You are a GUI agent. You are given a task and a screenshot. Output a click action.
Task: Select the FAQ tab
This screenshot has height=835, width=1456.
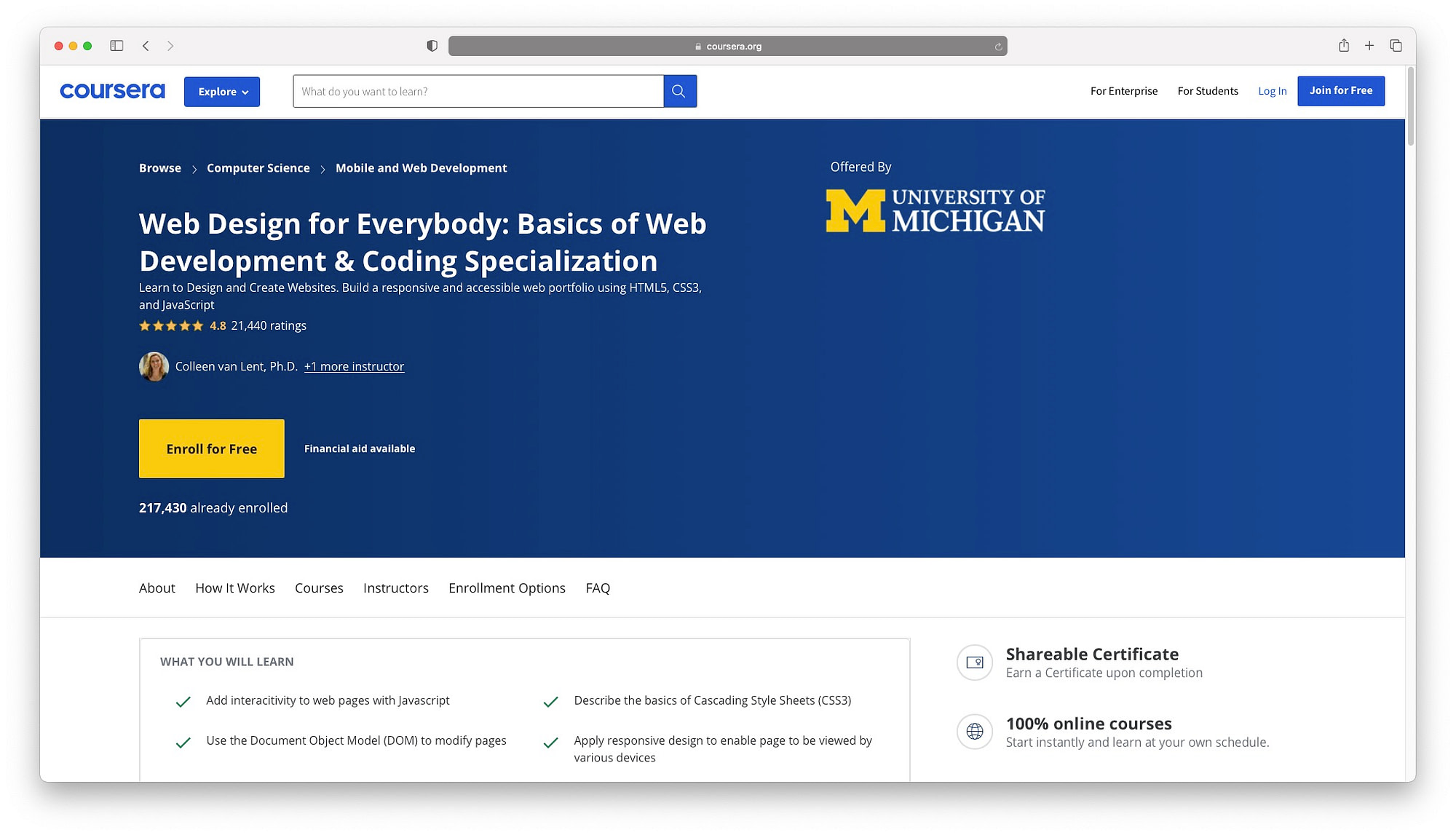tap(598, 587)
